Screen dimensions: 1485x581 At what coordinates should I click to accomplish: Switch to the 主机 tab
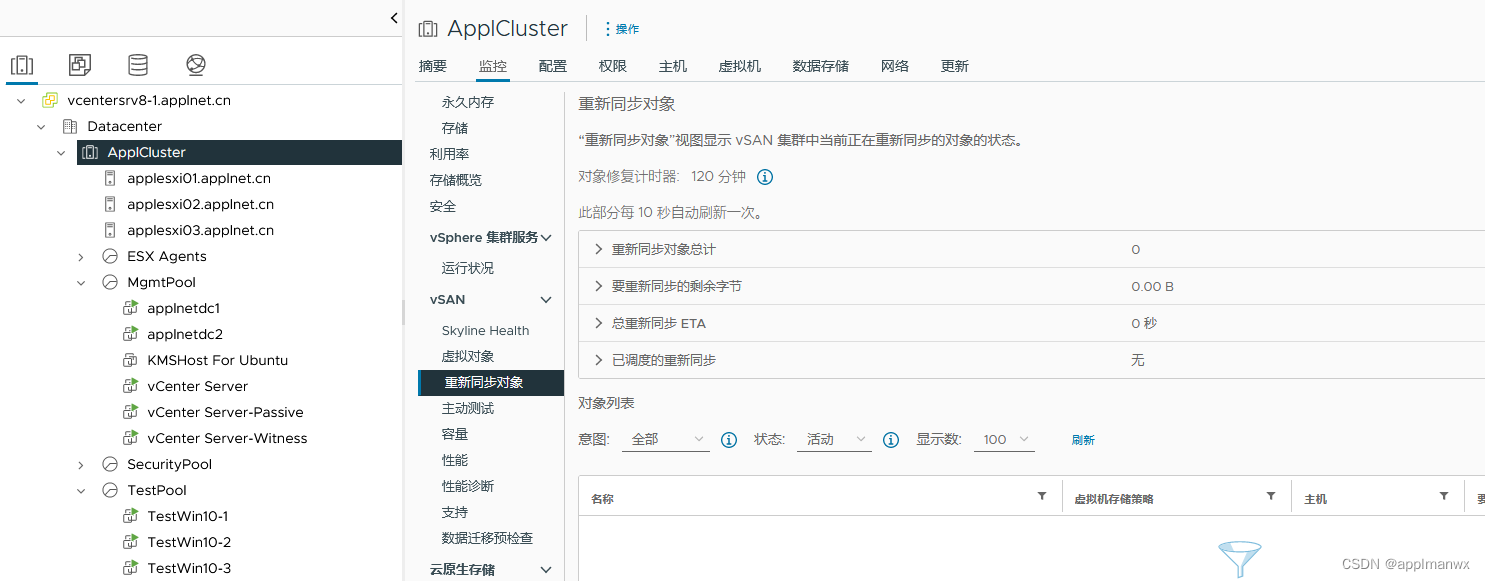pyautogui.click(x=673, y=66)
